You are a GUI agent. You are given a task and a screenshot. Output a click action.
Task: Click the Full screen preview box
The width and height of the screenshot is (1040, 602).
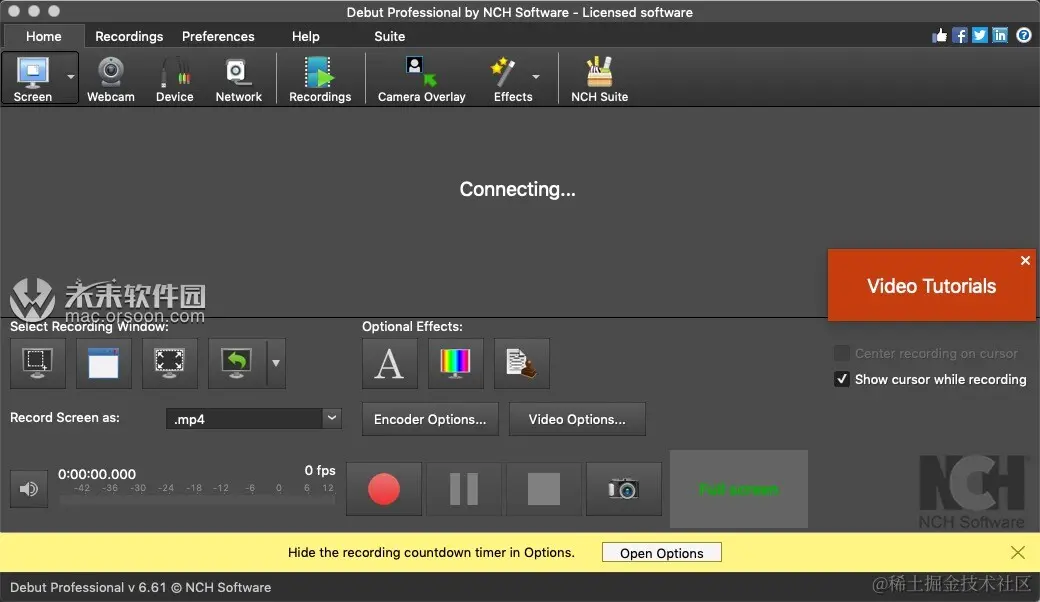739,489
